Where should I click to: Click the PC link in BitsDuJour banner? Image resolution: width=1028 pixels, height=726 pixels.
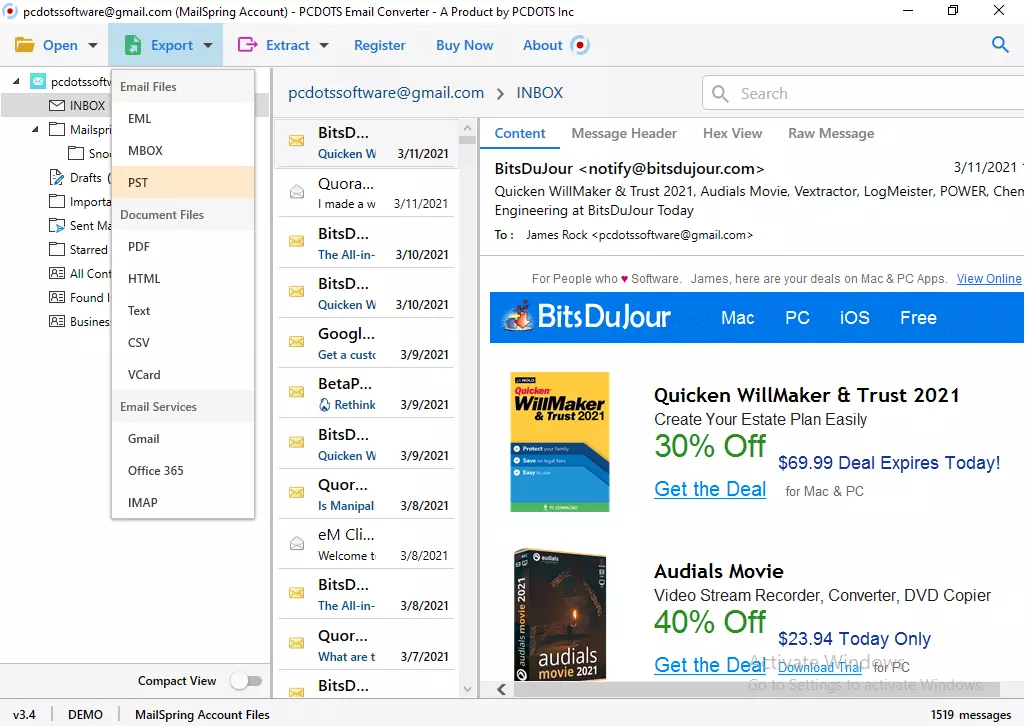[797, 317]
